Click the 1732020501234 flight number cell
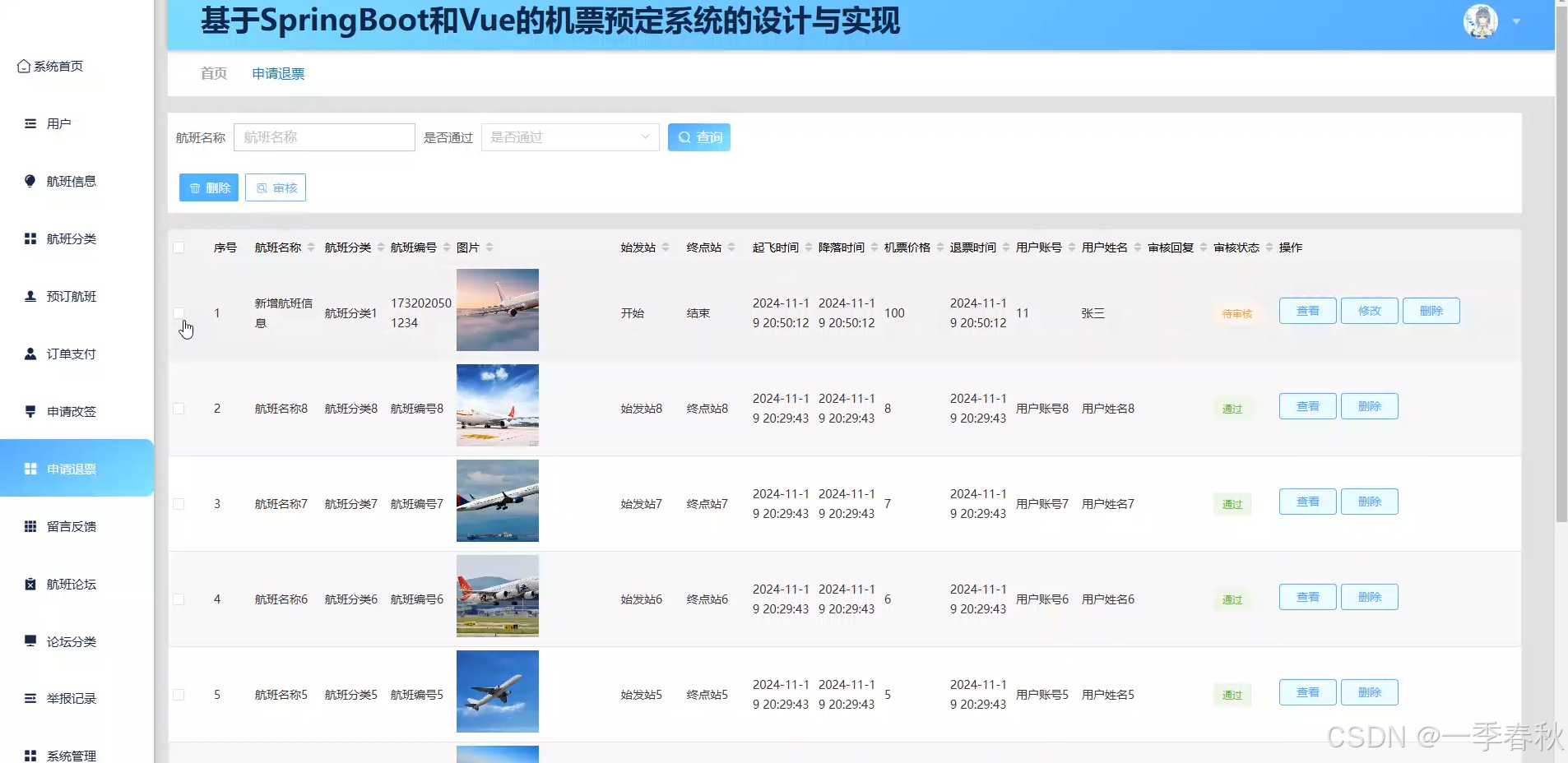 pos(421,313)
